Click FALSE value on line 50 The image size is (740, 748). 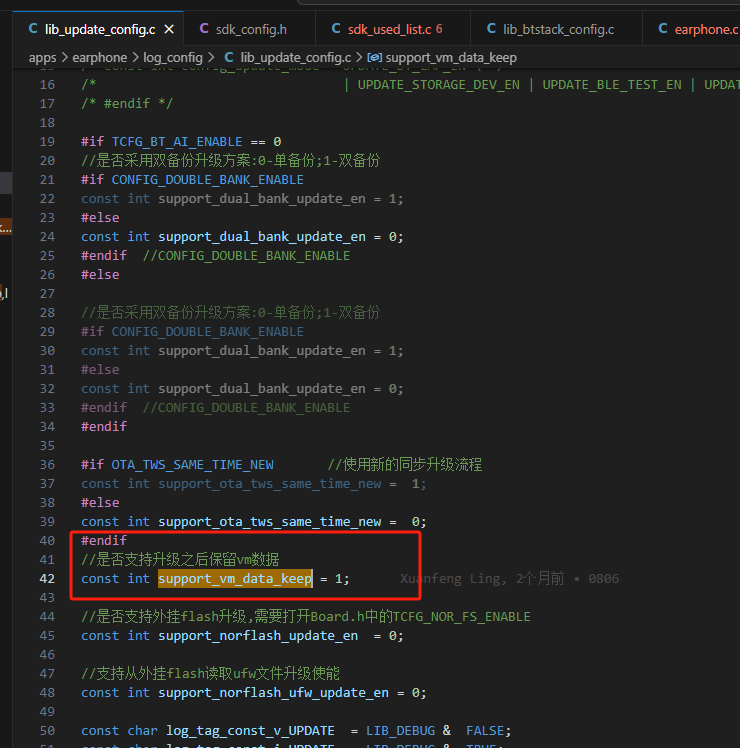485,731
